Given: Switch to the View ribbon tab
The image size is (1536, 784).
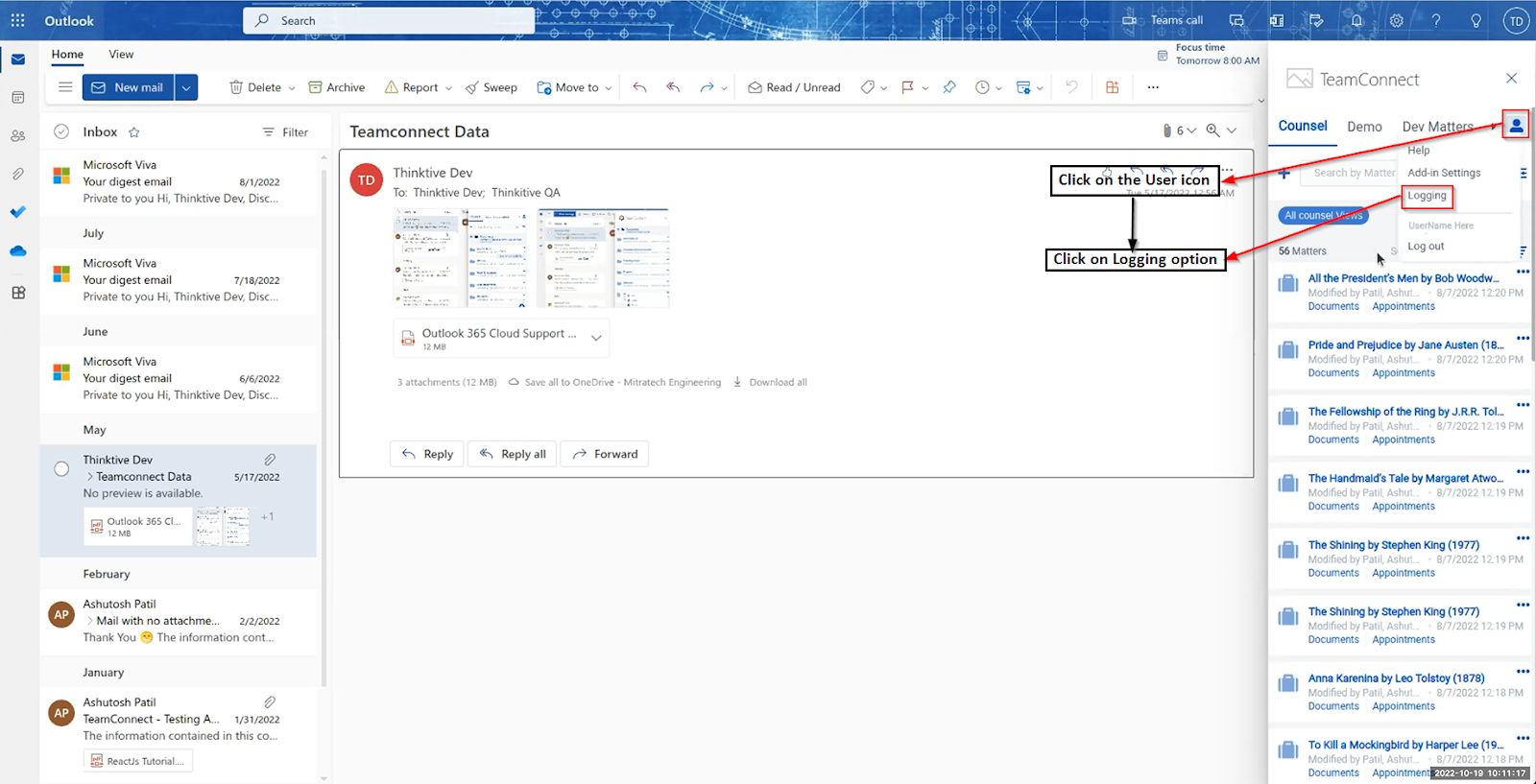Looking at the screenshot, I should click(121, 55).
